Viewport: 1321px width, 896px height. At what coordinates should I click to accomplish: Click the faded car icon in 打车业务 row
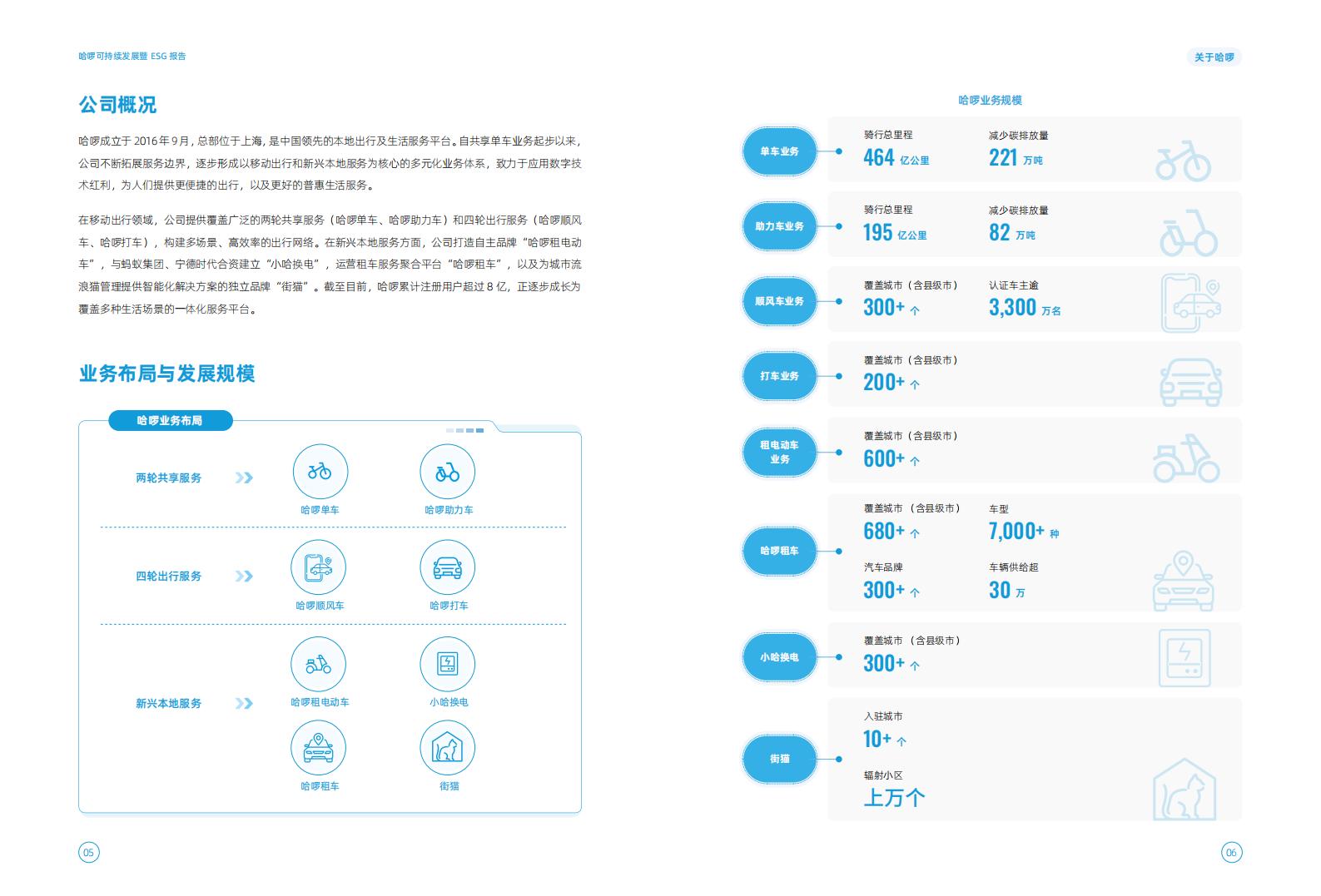click(x=1191, y=383)
